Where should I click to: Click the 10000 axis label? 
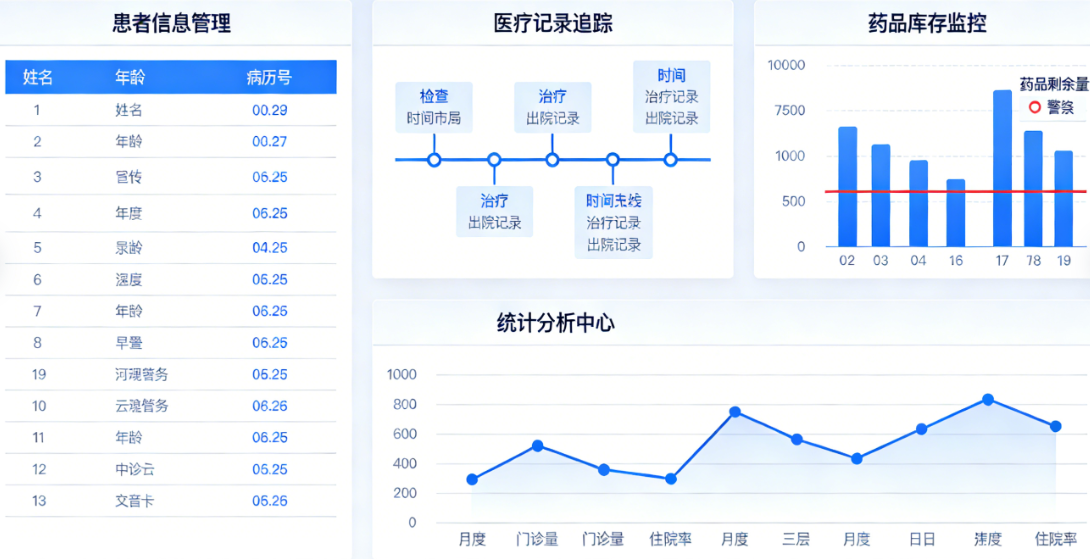pyautogui.click(x=786, y=65)
